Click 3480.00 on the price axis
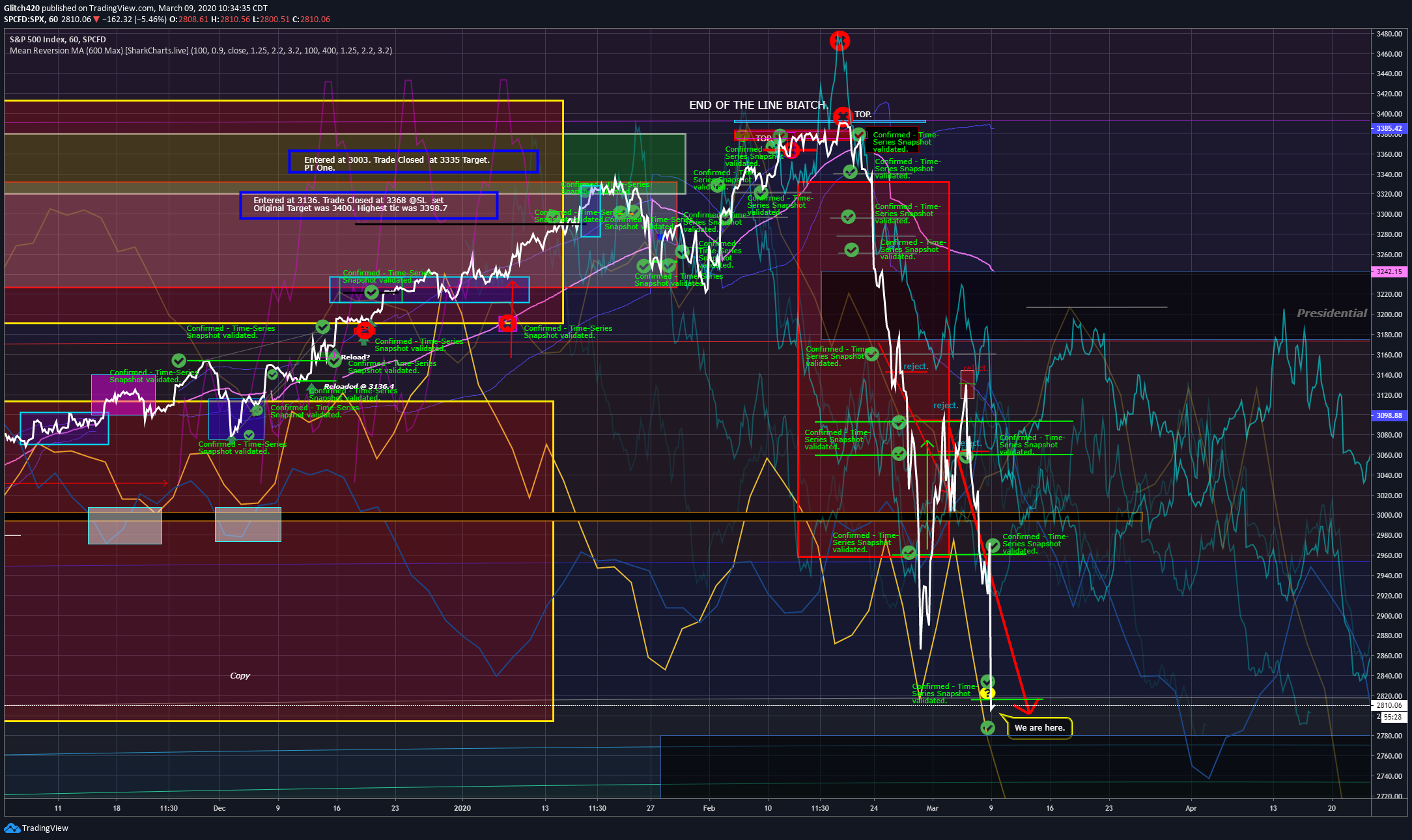Screen dimensions: 1412x840 pyautogui.click(x=1389, y=34)
